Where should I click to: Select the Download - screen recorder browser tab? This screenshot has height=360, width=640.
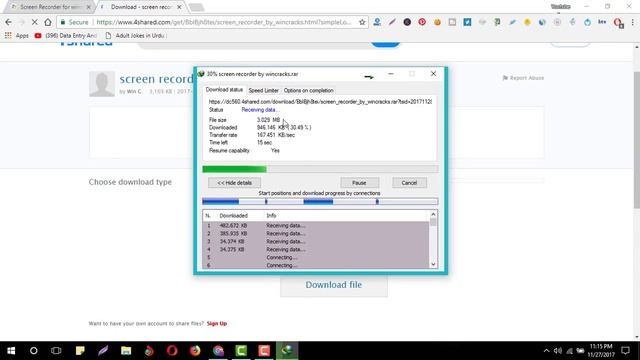point(142,7)
